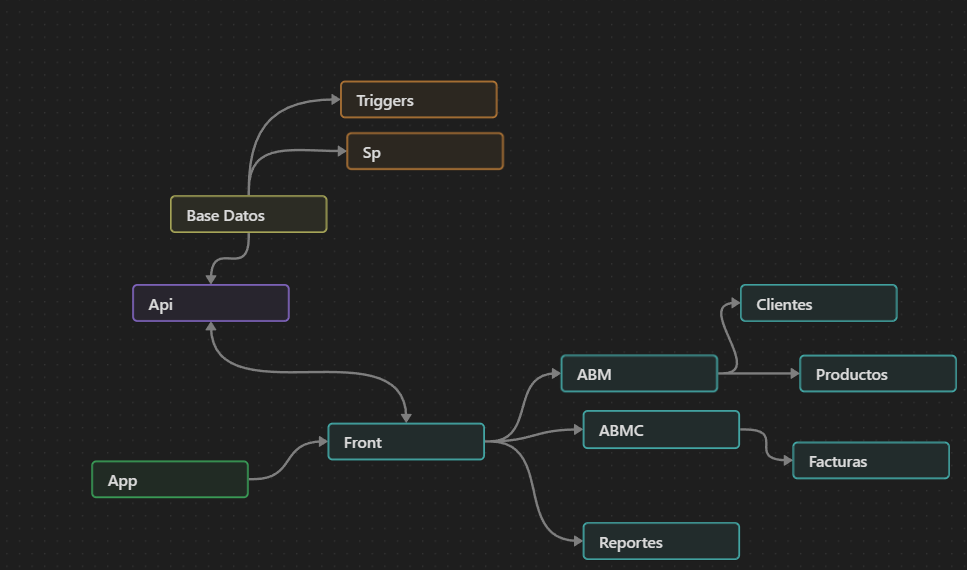
Task: Select the arrowhead entering the Triggers card
Action: coord(334,100)
